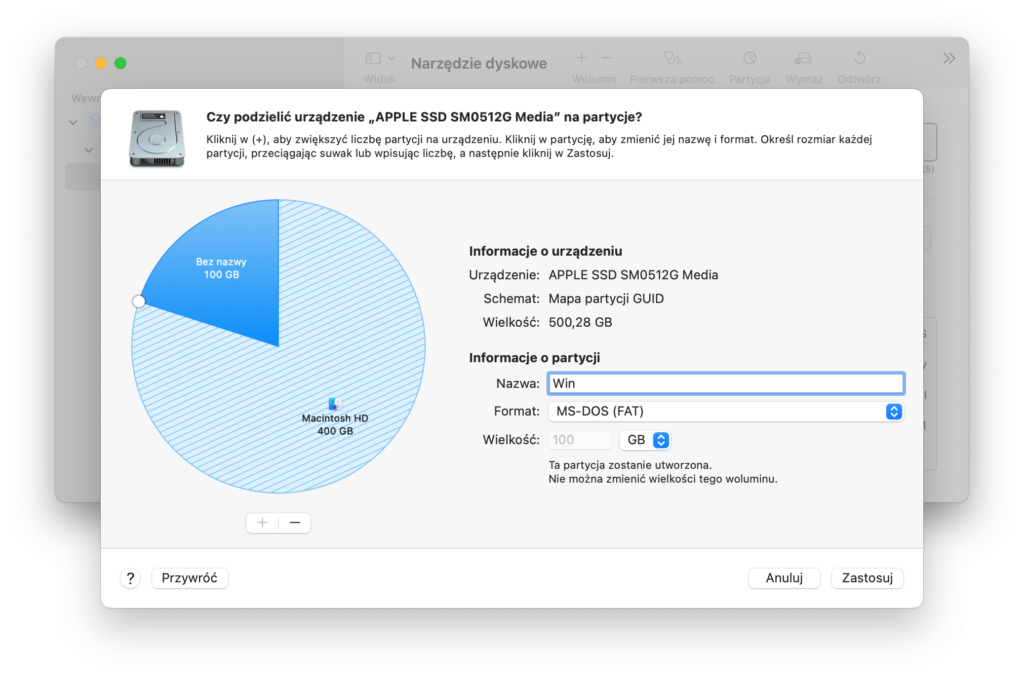
Task: Click the yellow minimize window button
Action: (x=101, y=63)
